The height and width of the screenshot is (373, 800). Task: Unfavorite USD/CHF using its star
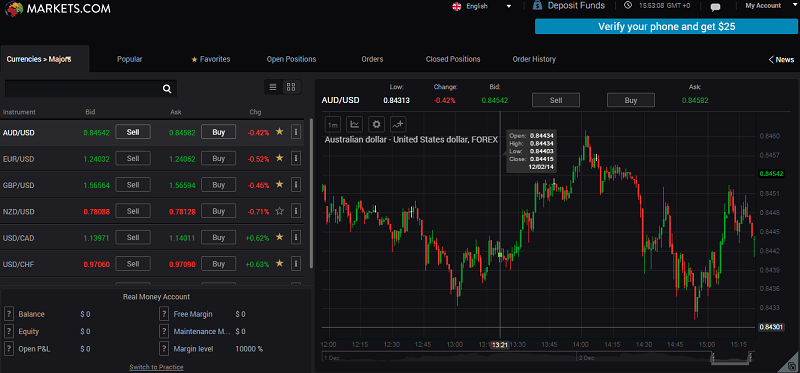tap(279, 263)
